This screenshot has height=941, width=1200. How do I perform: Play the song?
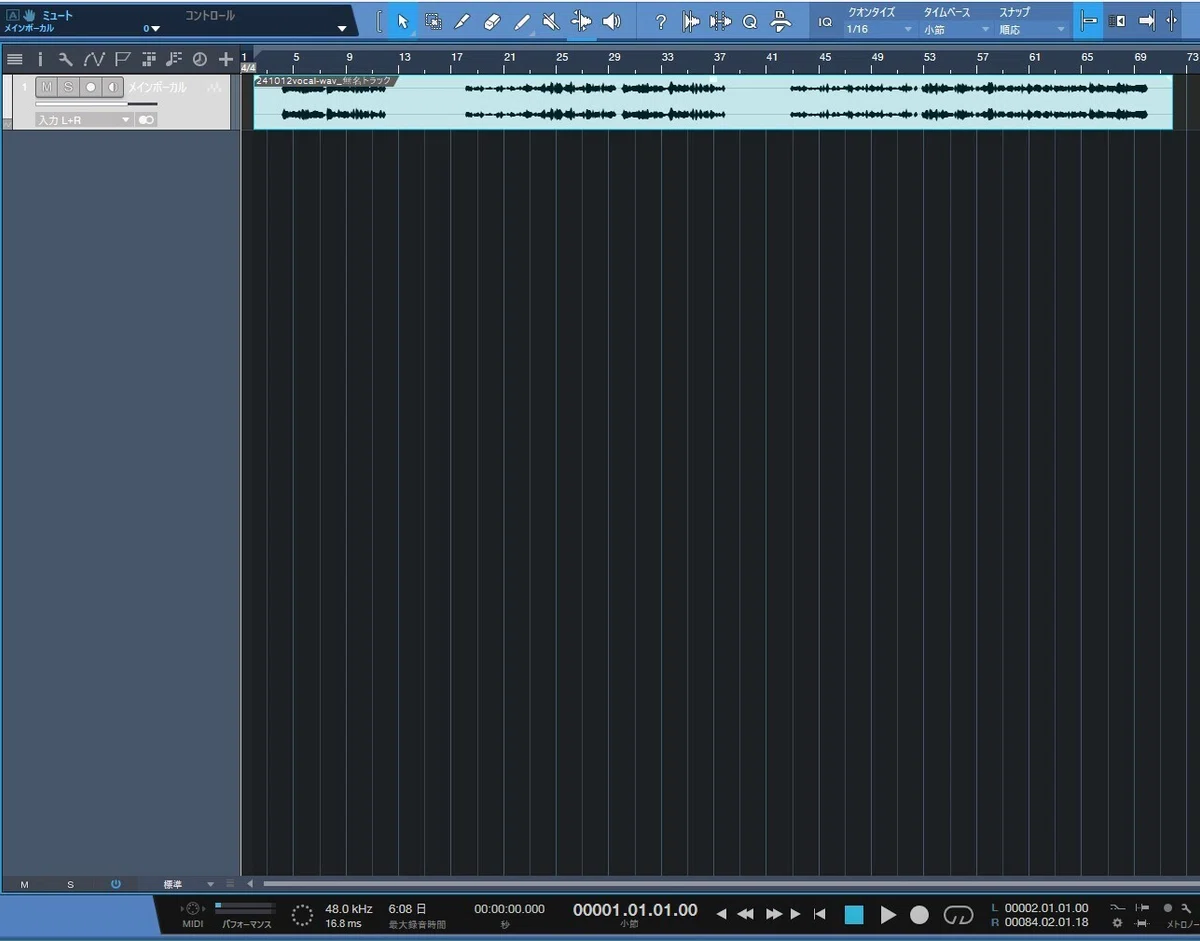coord(888,914)
